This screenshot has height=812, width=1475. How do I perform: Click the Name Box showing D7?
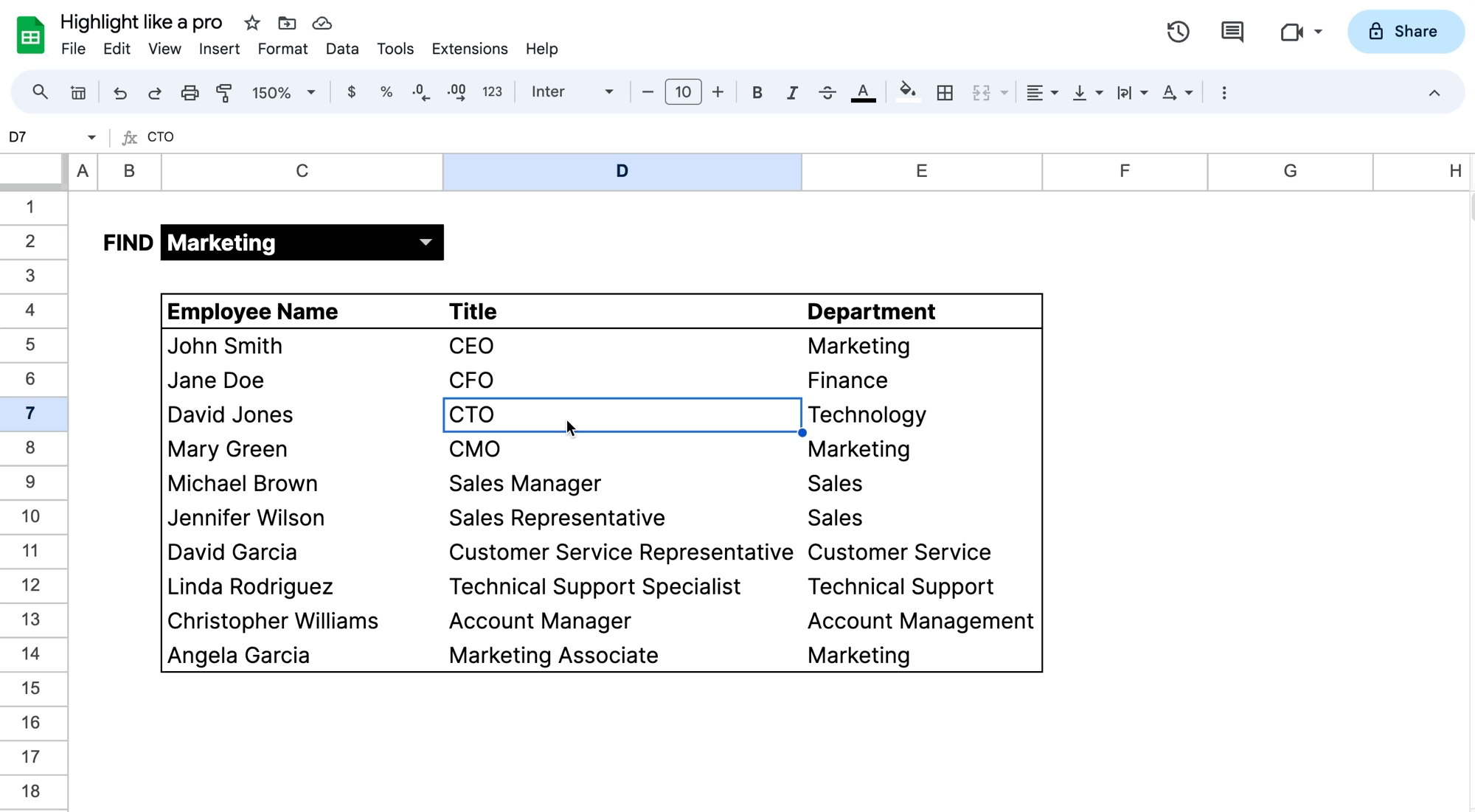click(x=44, y=137)
